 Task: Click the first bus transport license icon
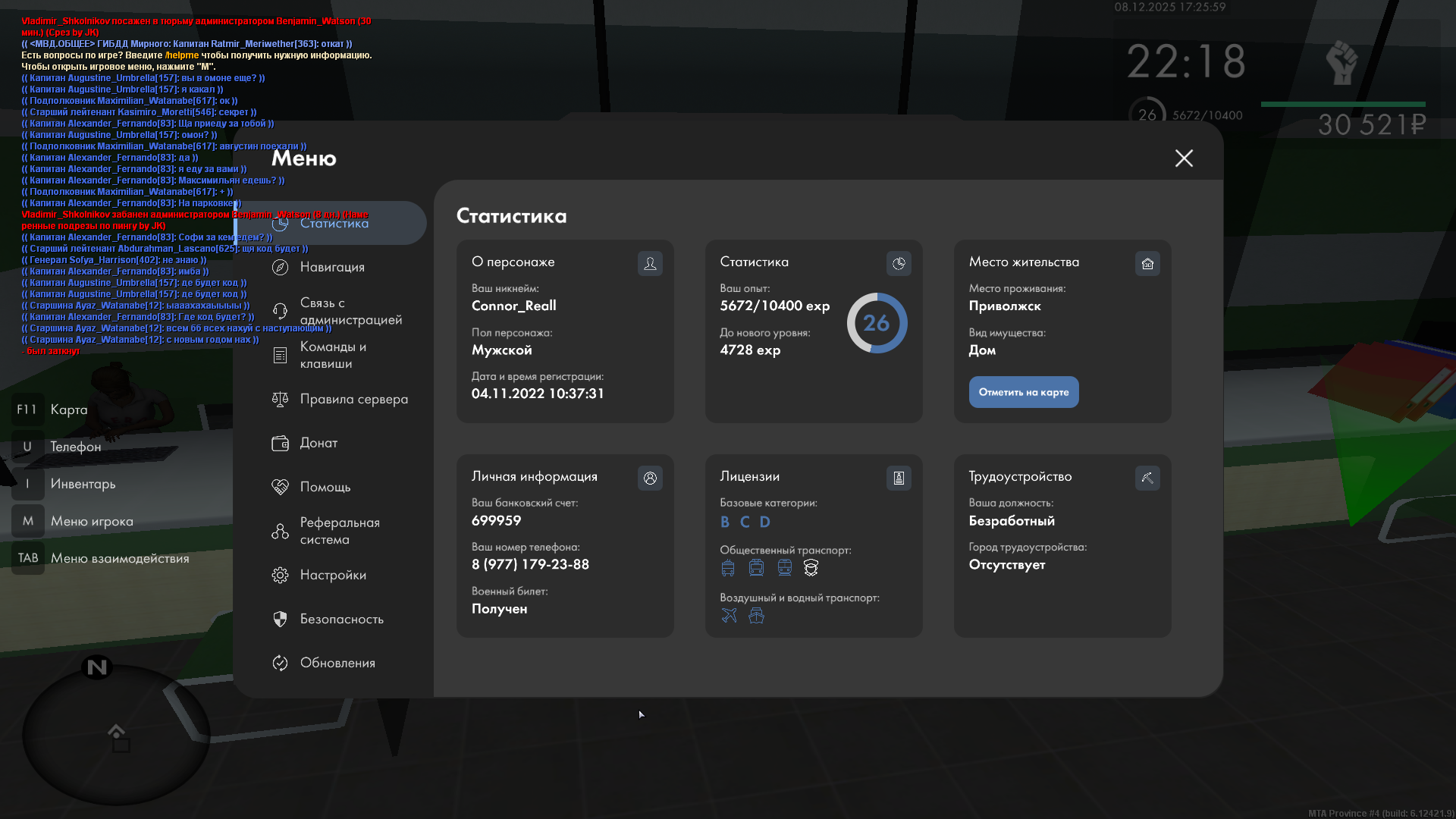[x=728, y=568]
